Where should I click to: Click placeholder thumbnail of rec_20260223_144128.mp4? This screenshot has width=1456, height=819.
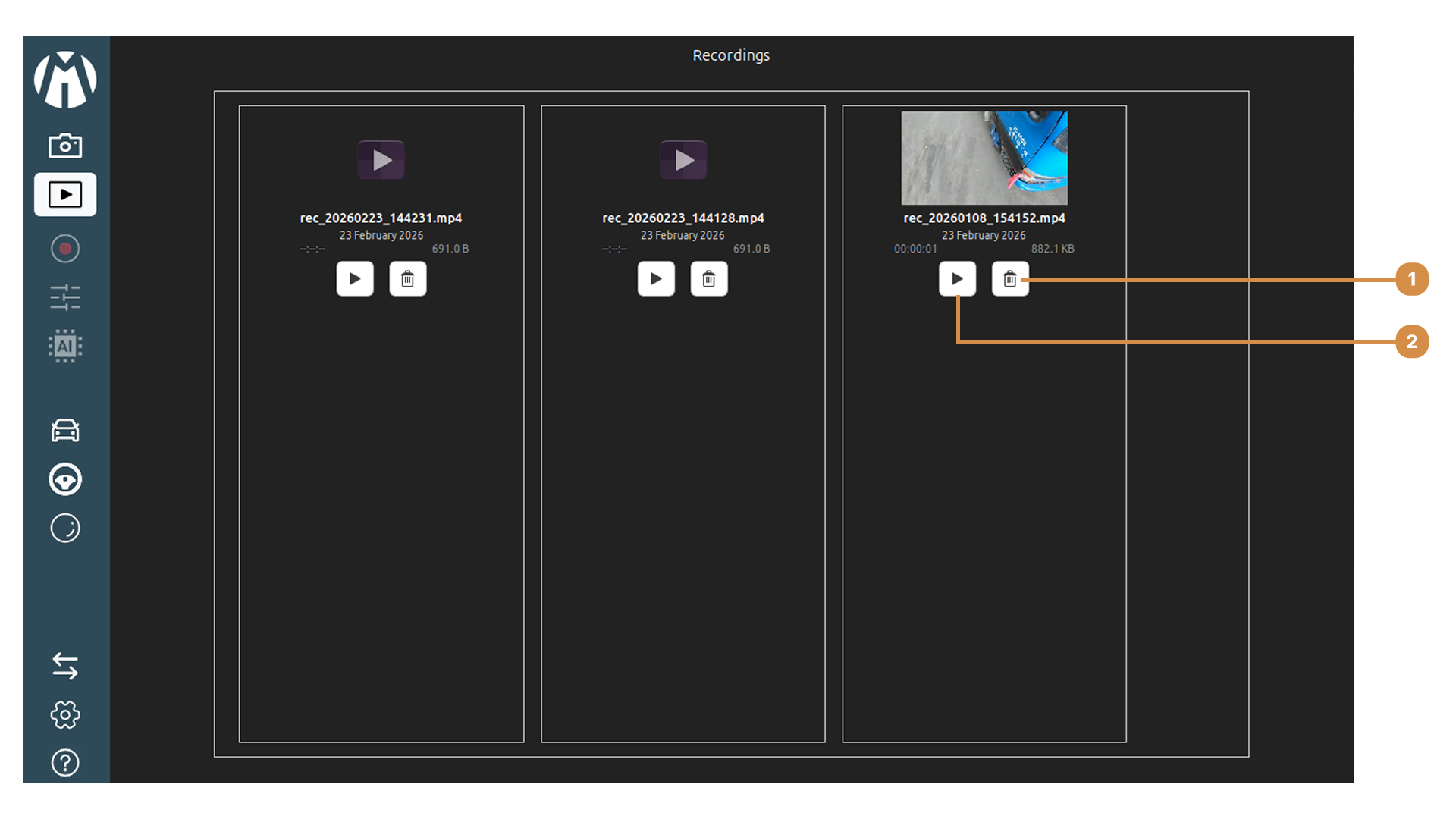pos(683,160)
